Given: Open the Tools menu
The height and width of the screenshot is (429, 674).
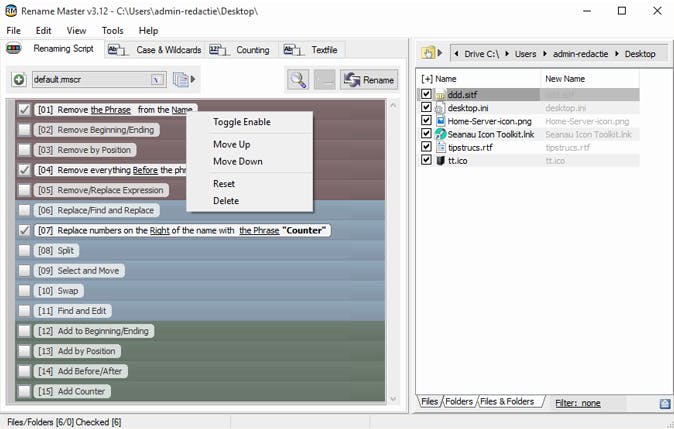Looking at the screenshot, I should (x=113, y=31).
